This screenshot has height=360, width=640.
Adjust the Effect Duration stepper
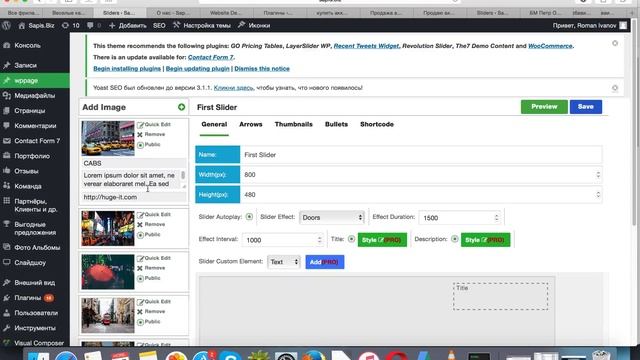[496, 218]
